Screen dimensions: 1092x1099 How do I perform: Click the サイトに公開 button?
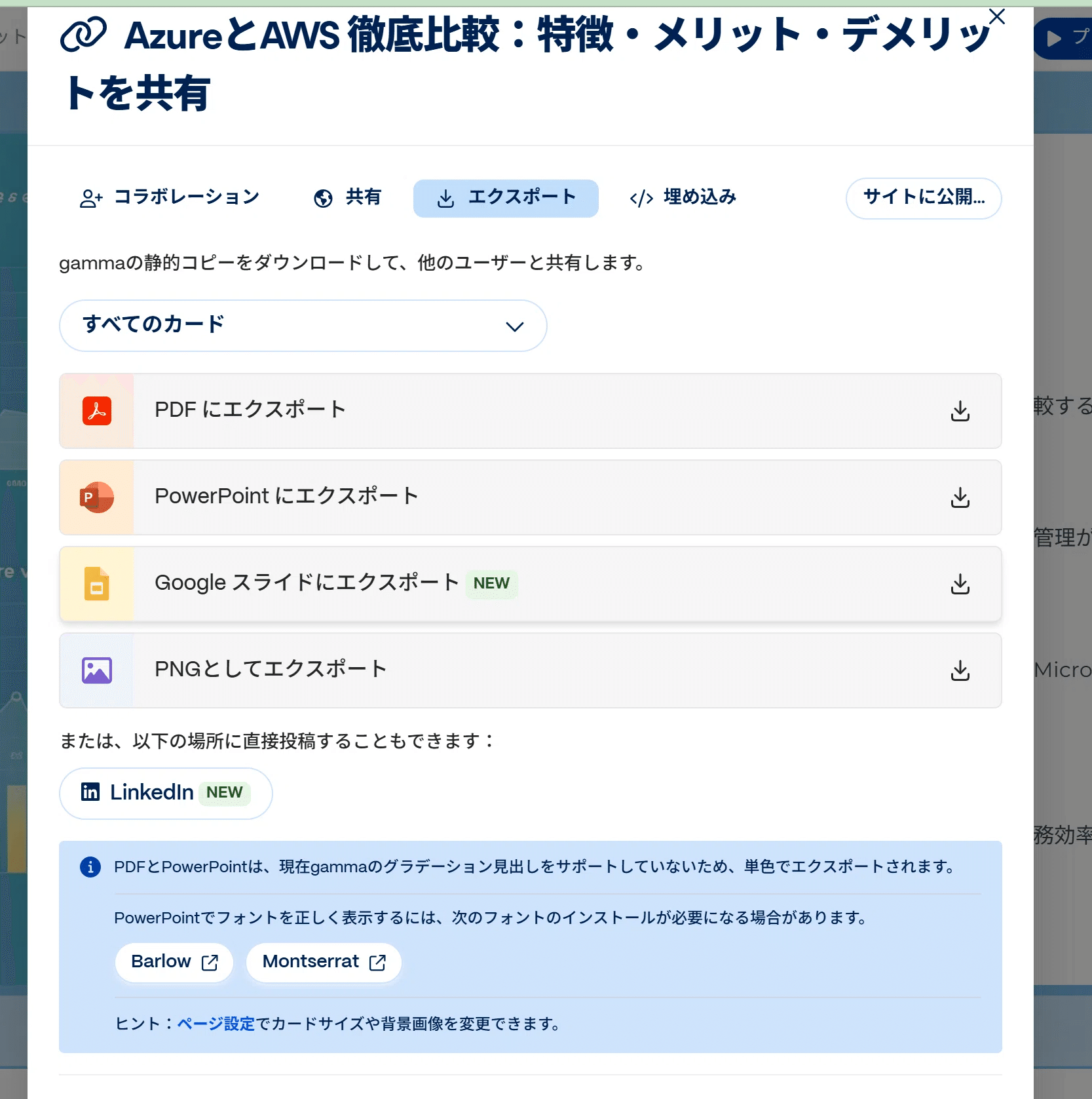click(924, 198)
